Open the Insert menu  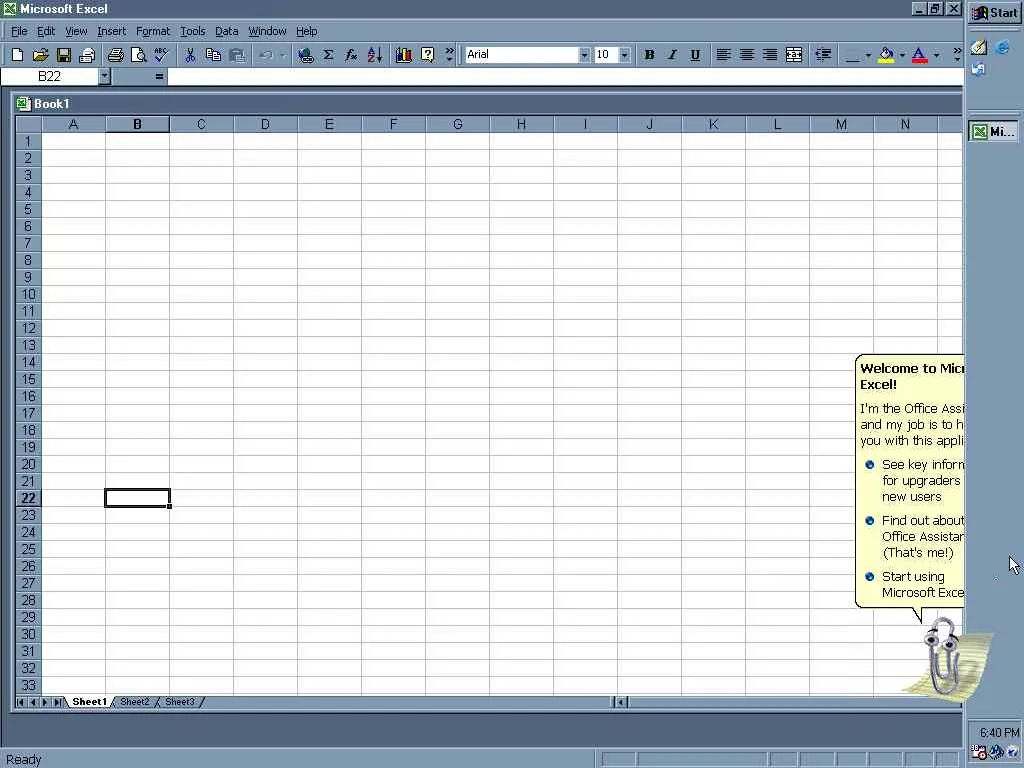pos(112,31)
